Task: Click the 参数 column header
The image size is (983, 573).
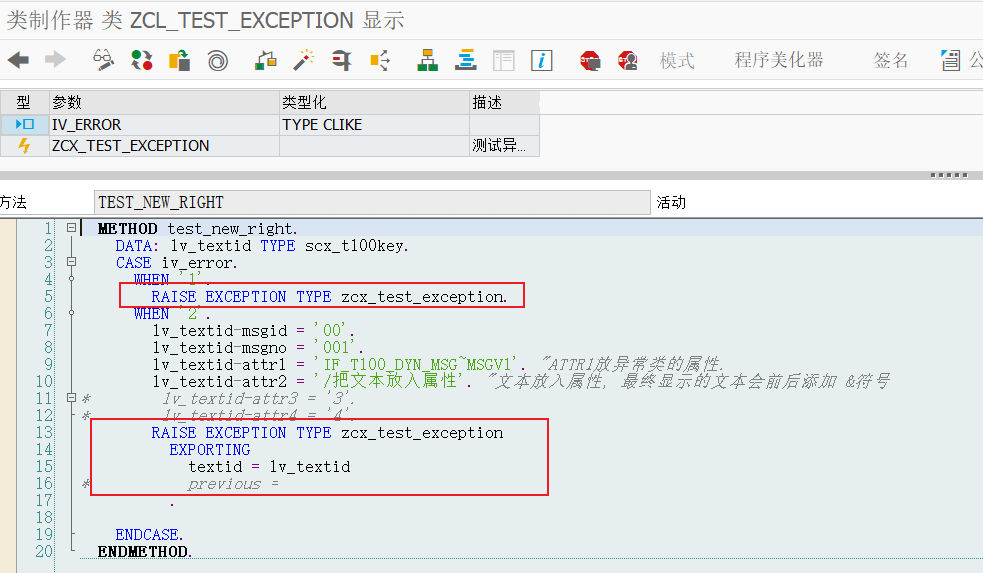Action: click(164, 102)
